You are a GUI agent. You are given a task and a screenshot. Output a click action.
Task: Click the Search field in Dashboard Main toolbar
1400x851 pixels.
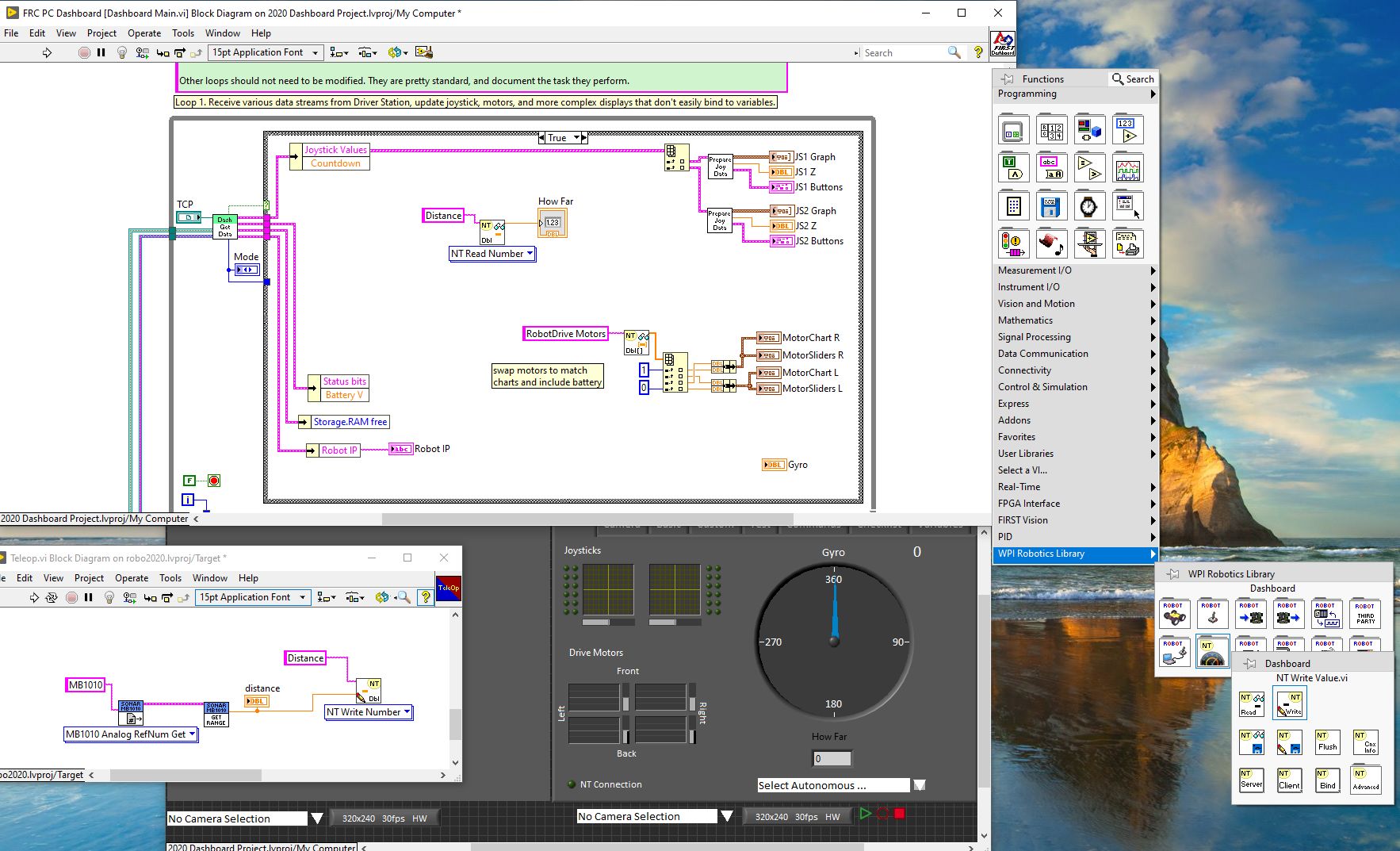904,52
